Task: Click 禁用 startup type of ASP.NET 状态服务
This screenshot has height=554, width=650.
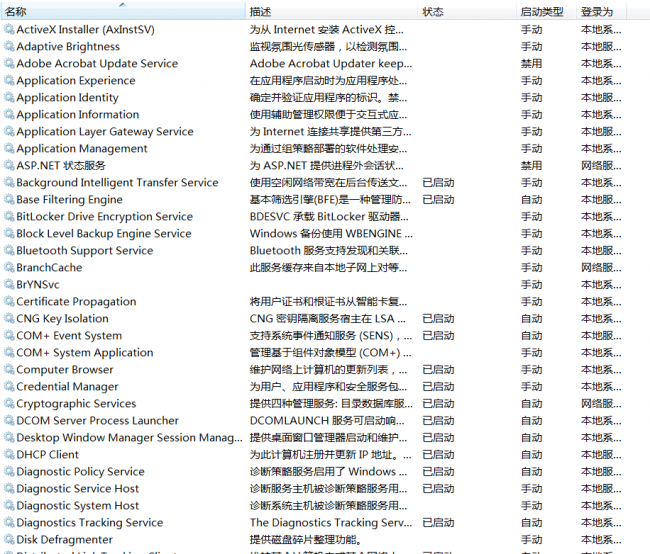Action: 531,165
